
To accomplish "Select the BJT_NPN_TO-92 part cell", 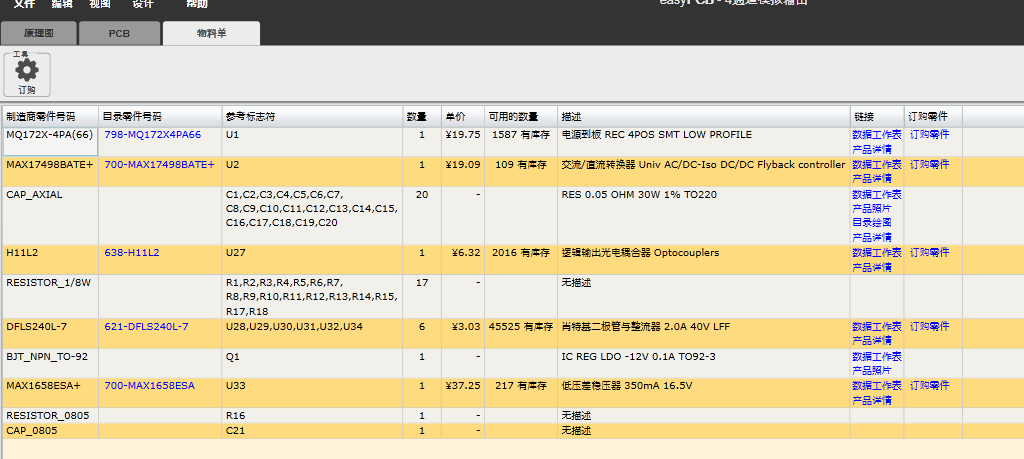I will [51, 364].
